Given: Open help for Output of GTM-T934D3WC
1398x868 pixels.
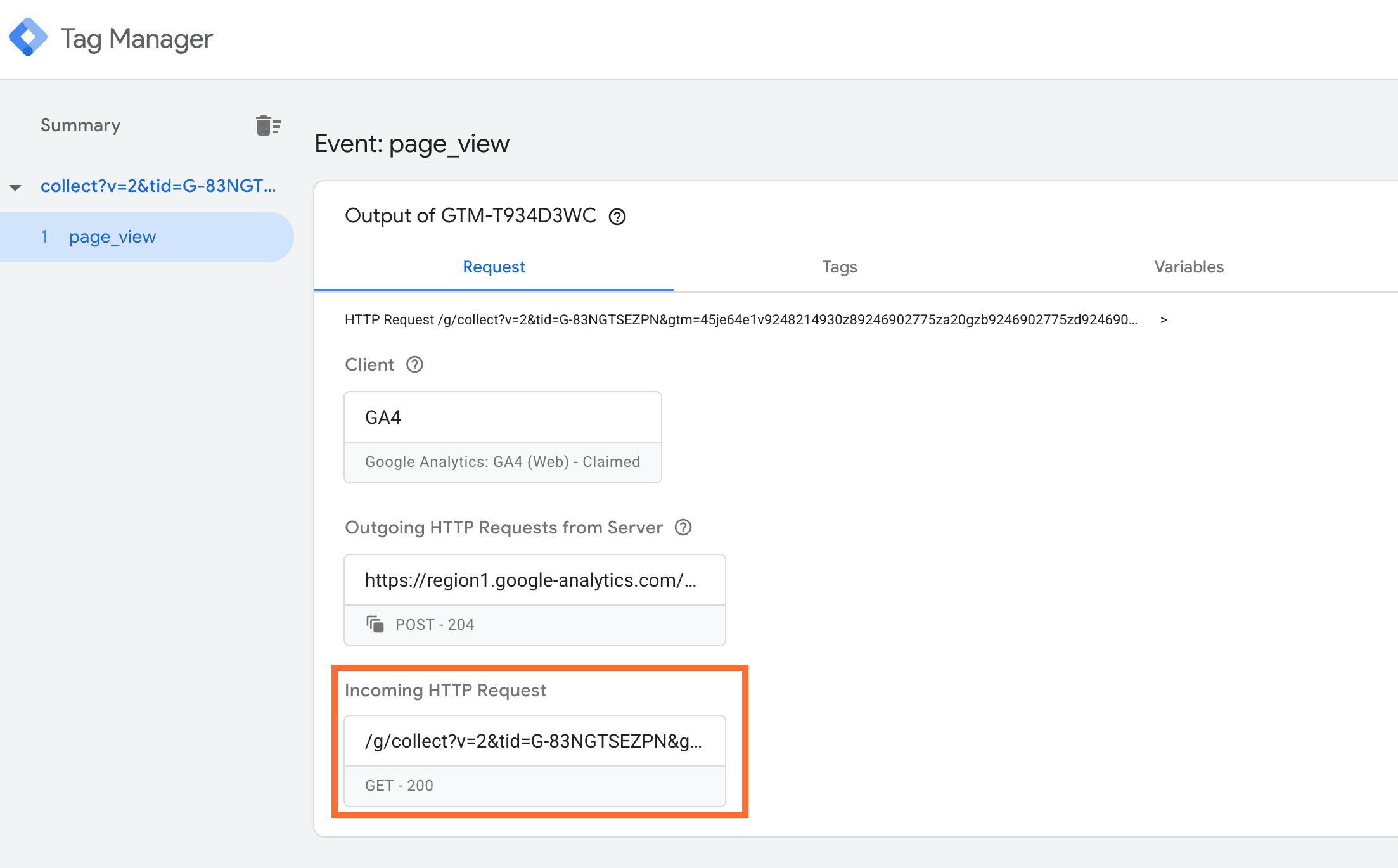Looking at the screenshot, I should pos(617,216).
